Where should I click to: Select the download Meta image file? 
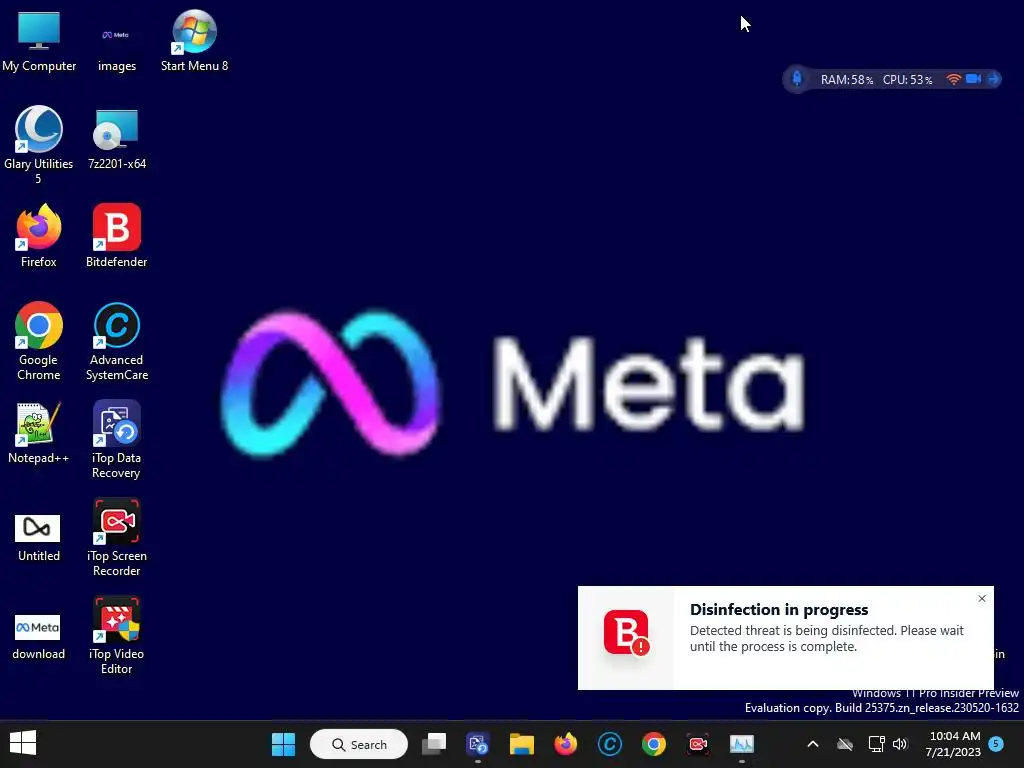pyautogui.click(x=39, y=635)
